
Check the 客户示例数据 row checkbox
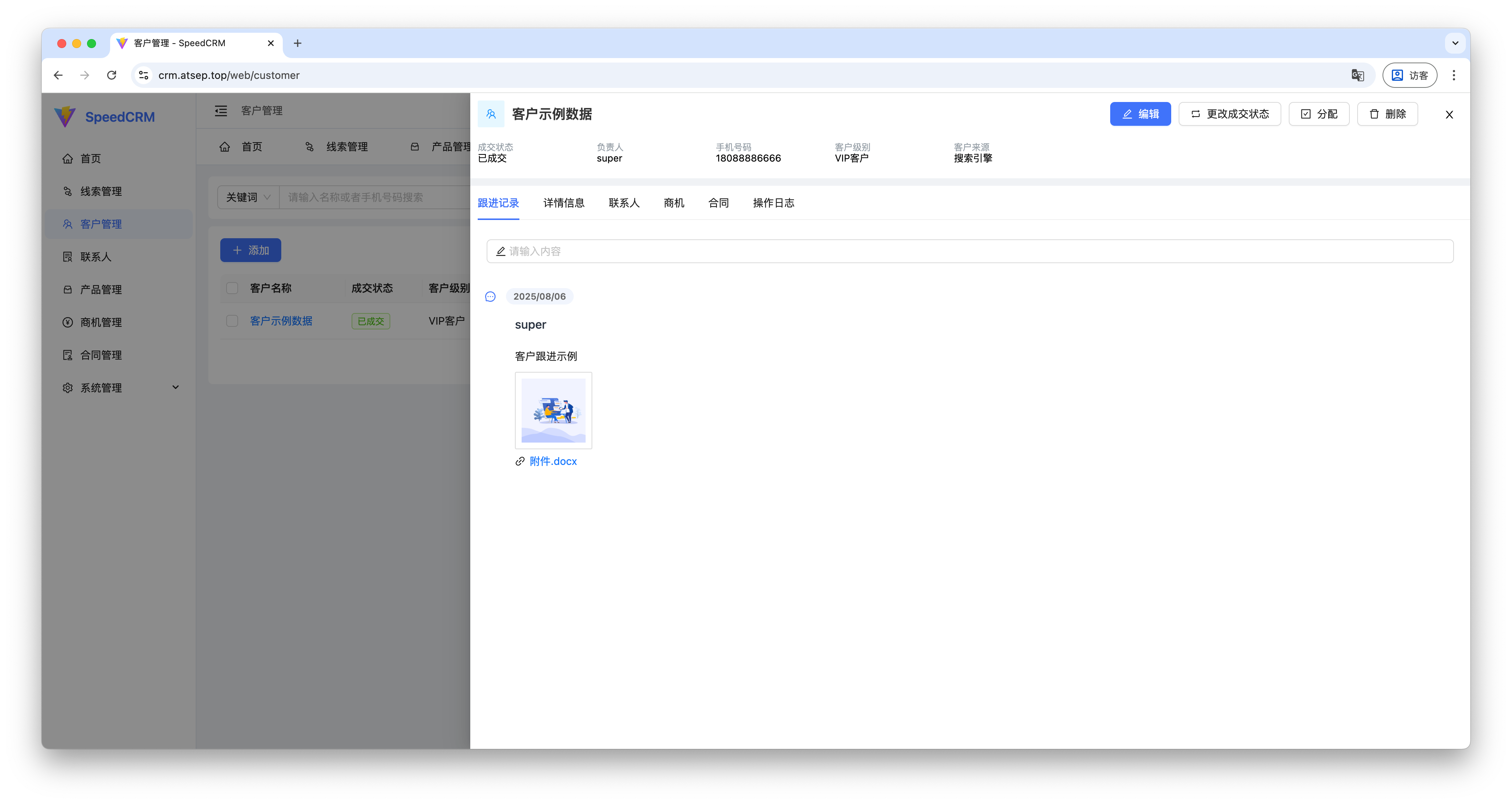(x=232, y=321)
